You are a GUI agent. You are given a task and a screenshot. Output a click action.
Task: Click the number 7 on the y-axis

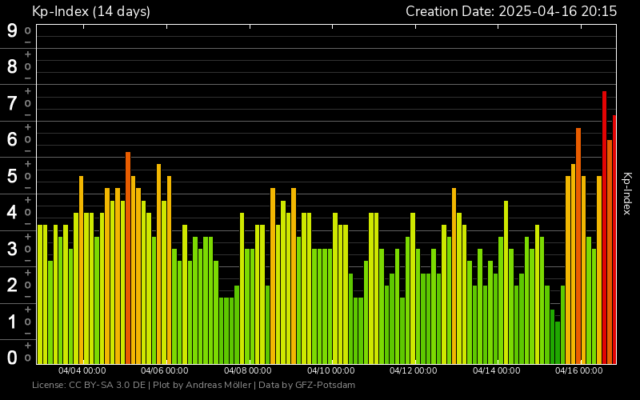point(12,103)
